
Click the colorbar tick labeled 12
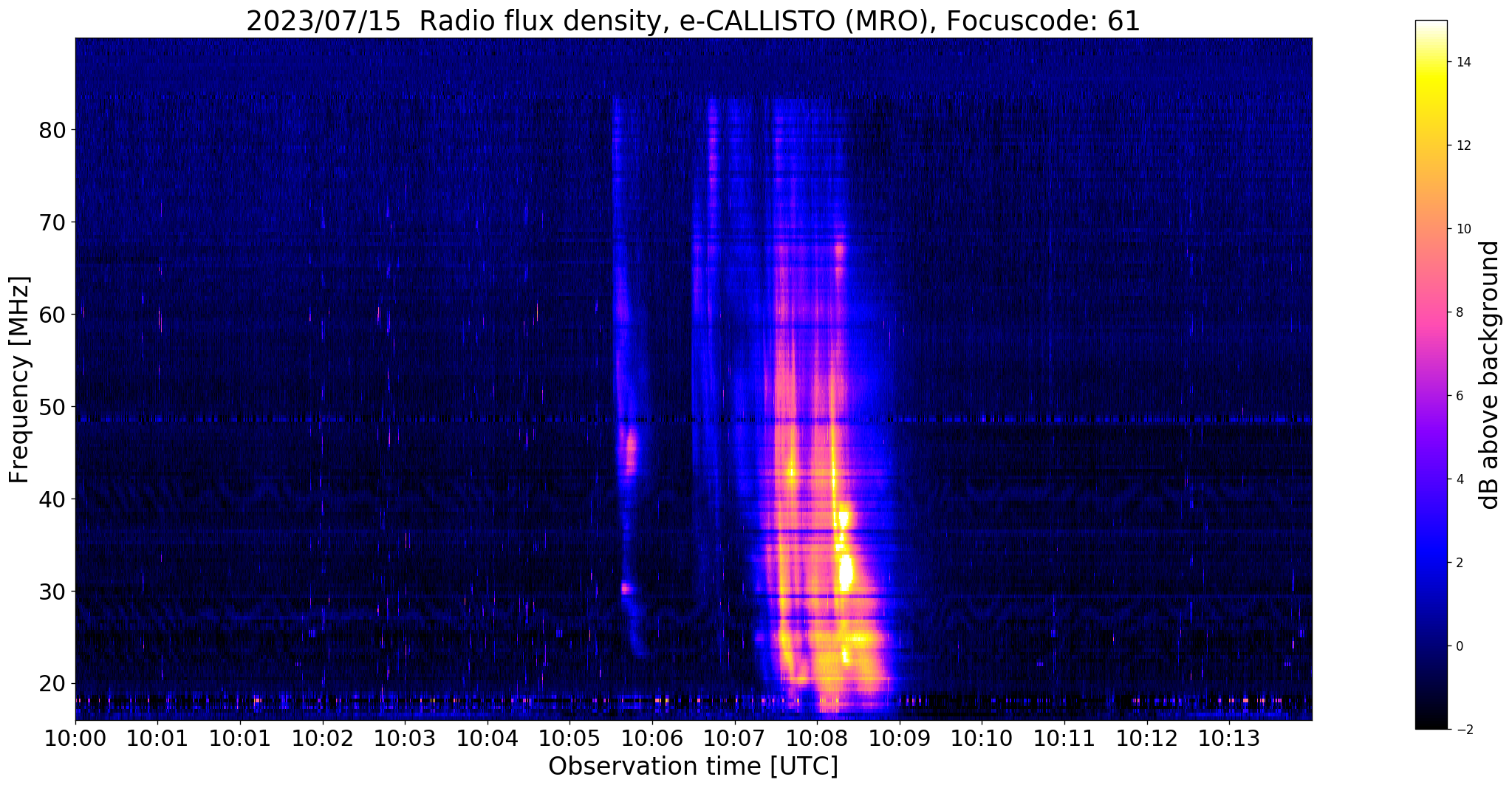pyautogui.click(x=1463, y=145)
